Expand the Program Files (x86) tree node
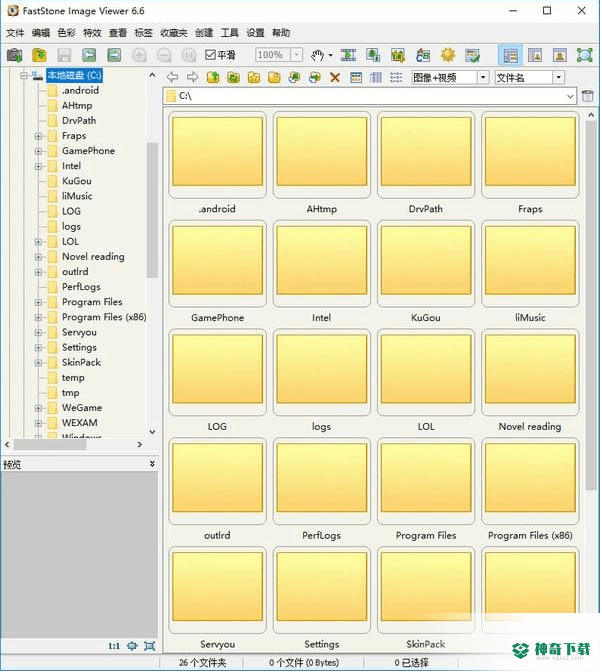This screenshot has height=672, width=602. pyautogui.click(x=38, y=318)
